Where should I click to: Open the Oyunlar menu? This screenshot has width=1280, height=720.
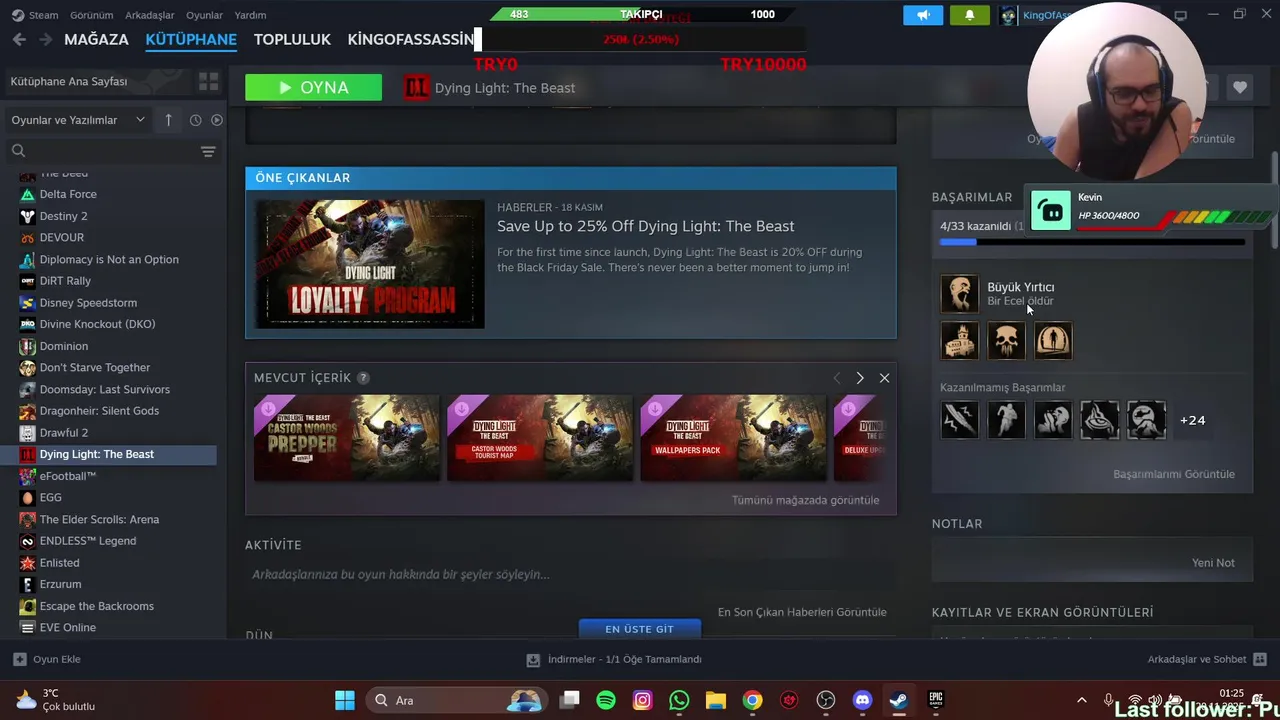pos(204,15)
